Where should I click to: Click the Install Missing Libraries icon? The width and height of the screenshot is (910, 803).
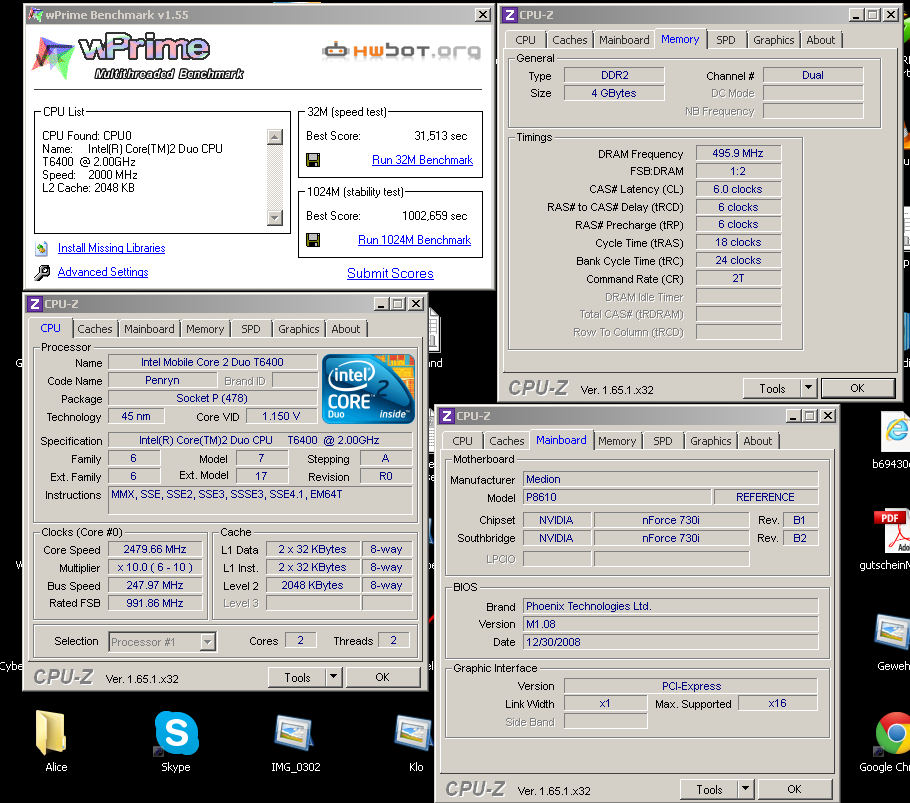[x=42, y=248]
